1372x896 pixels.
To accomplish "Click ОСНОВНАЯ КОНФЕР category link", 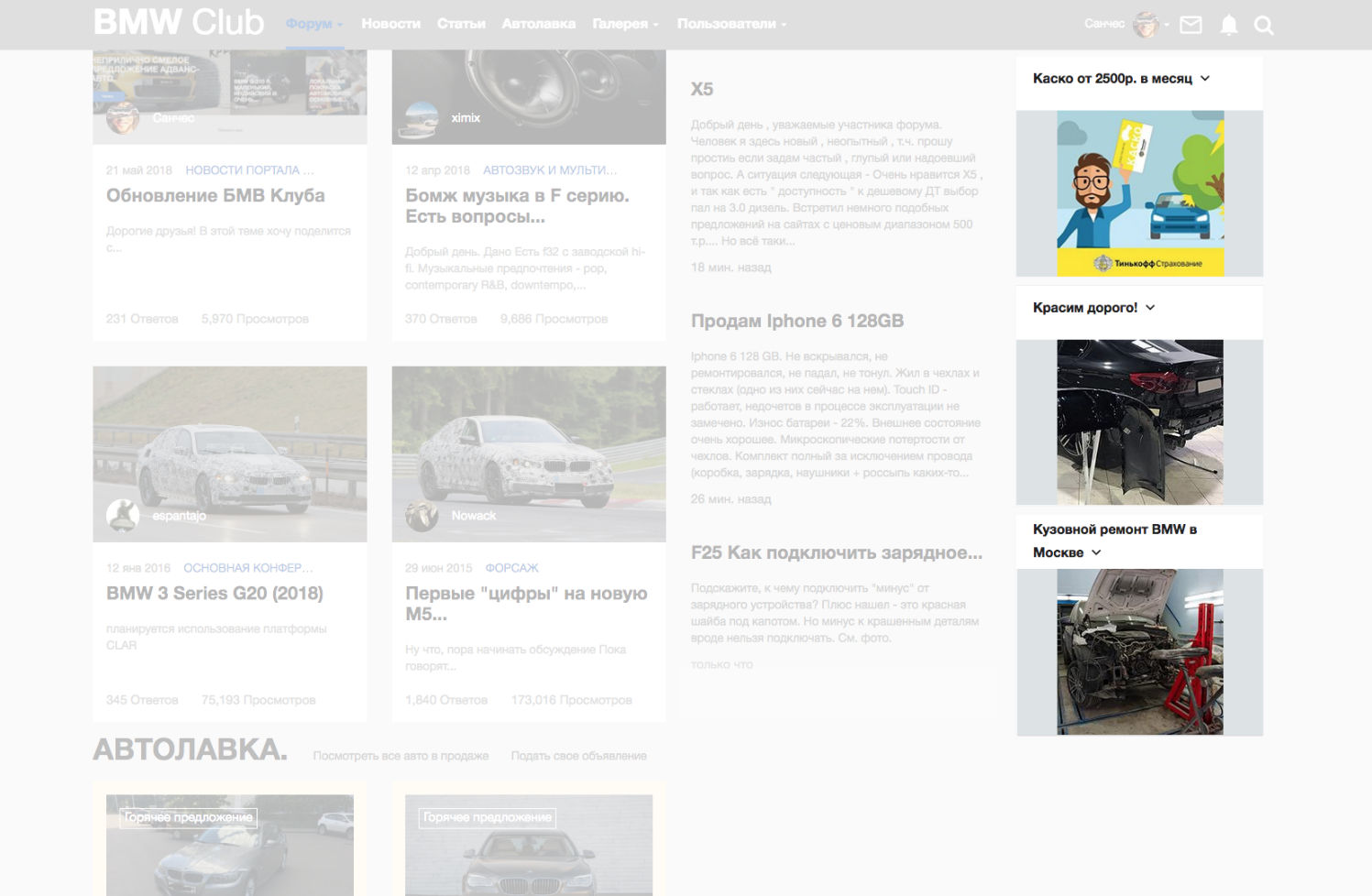I will click(x=248, y=568).
